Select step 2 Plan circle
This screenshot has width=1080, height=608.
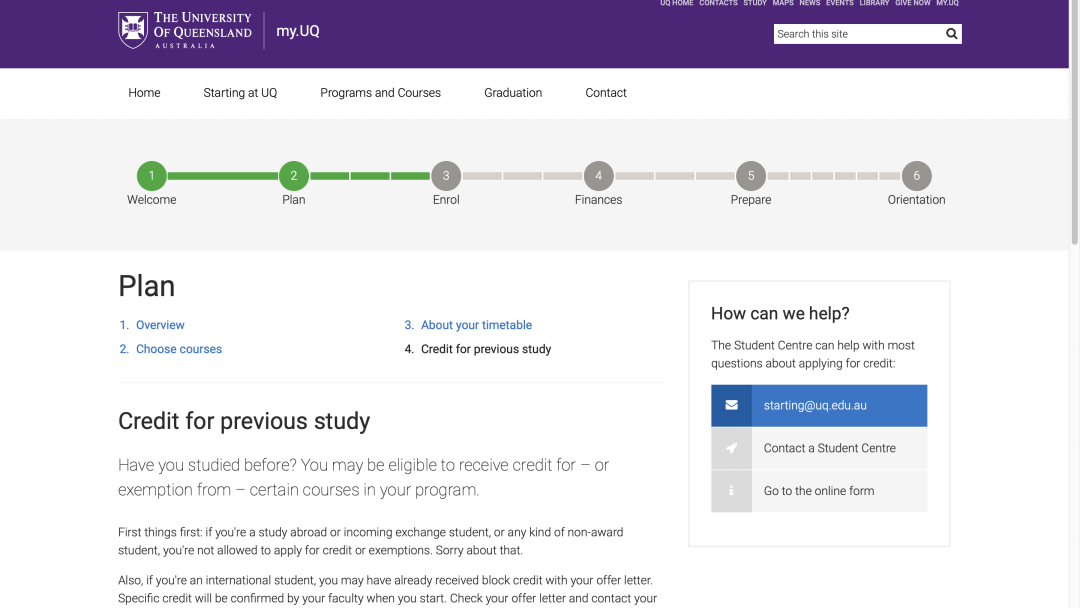point(293,176)
